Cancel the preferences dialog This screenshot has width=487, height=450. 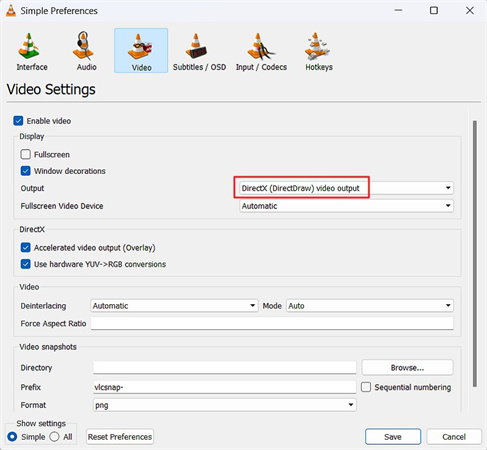pyautogui.click(x=454, y=437)
